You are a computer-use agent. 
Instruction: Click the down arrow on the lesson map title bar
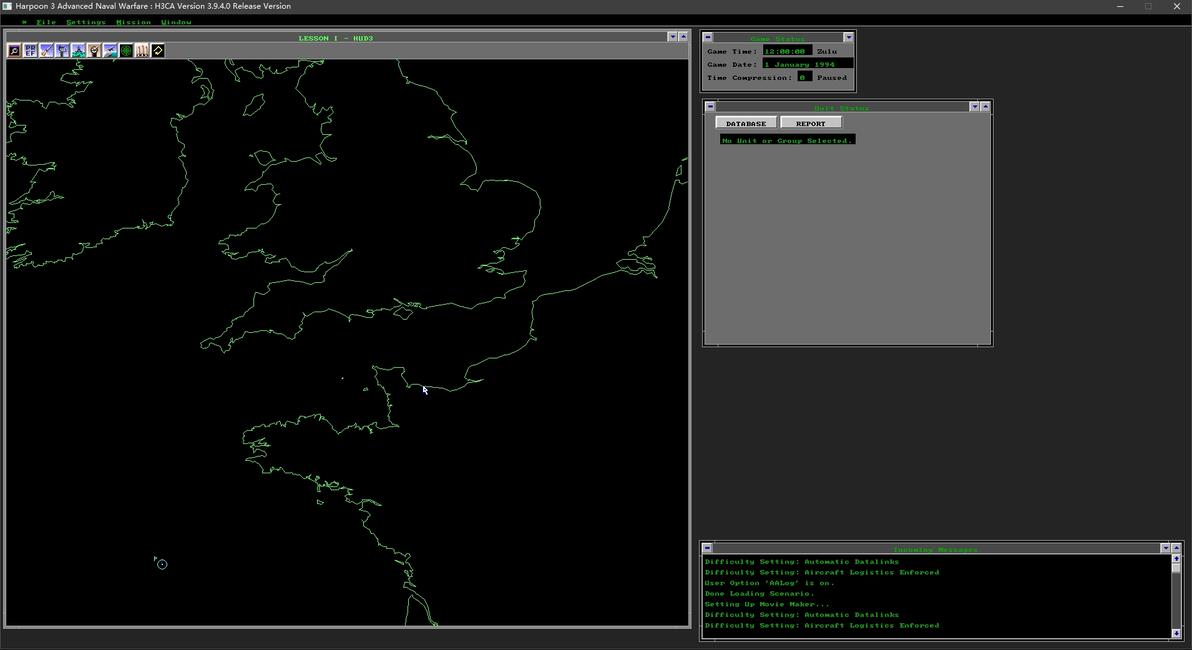tap(672, 37)
